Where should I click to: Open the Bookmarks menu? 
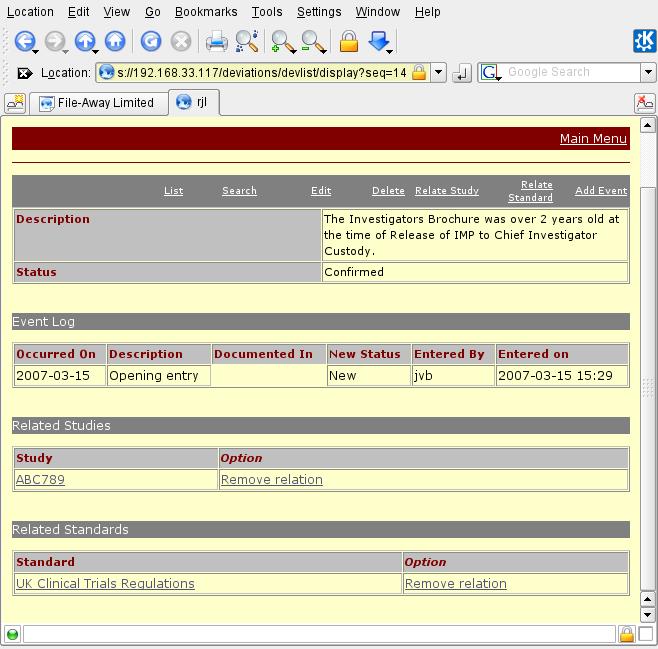(x=206, y=12)
